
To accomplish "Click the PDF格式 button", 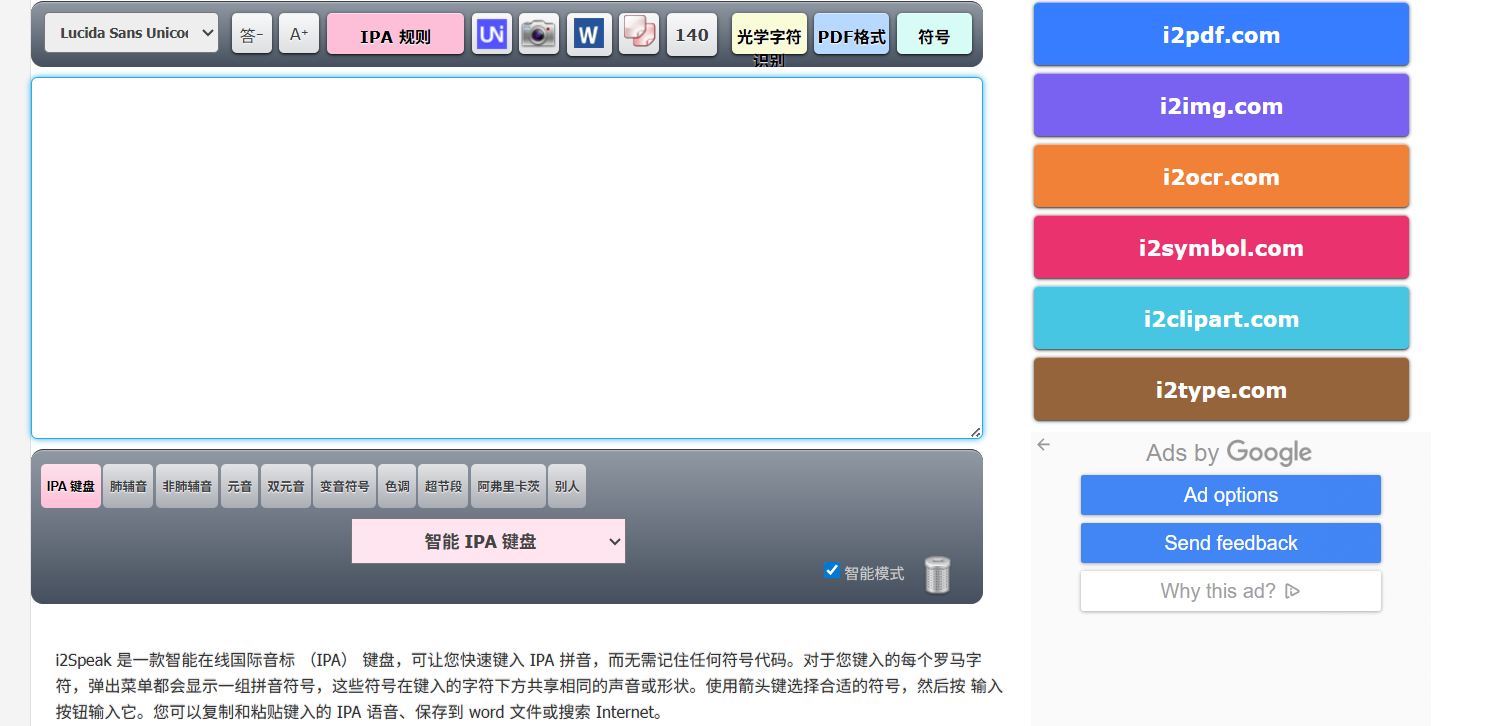I will click(851, 34).
